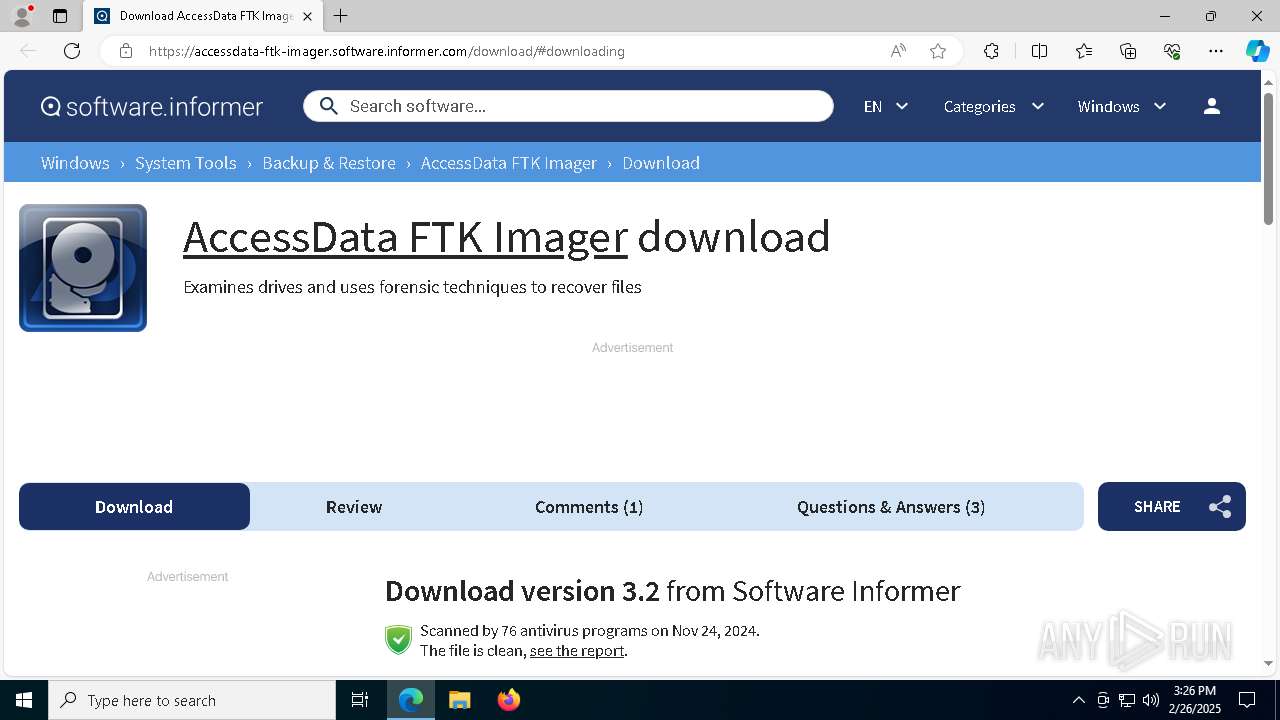Image resolution: width=1280 pixels, height=720 pixels.
Task: Expand the Categories dropdown
Action: [x=994, y=106]
